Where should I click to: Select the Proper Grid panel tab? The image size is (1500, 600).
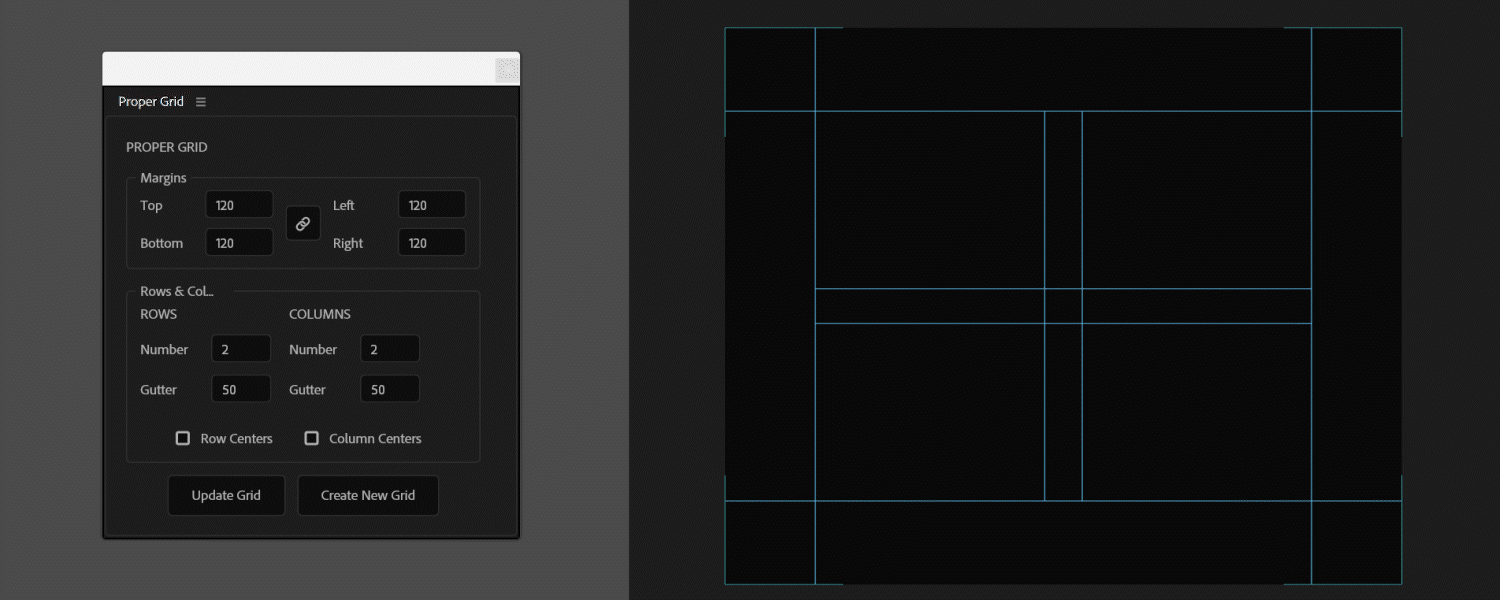coord(151,102)
